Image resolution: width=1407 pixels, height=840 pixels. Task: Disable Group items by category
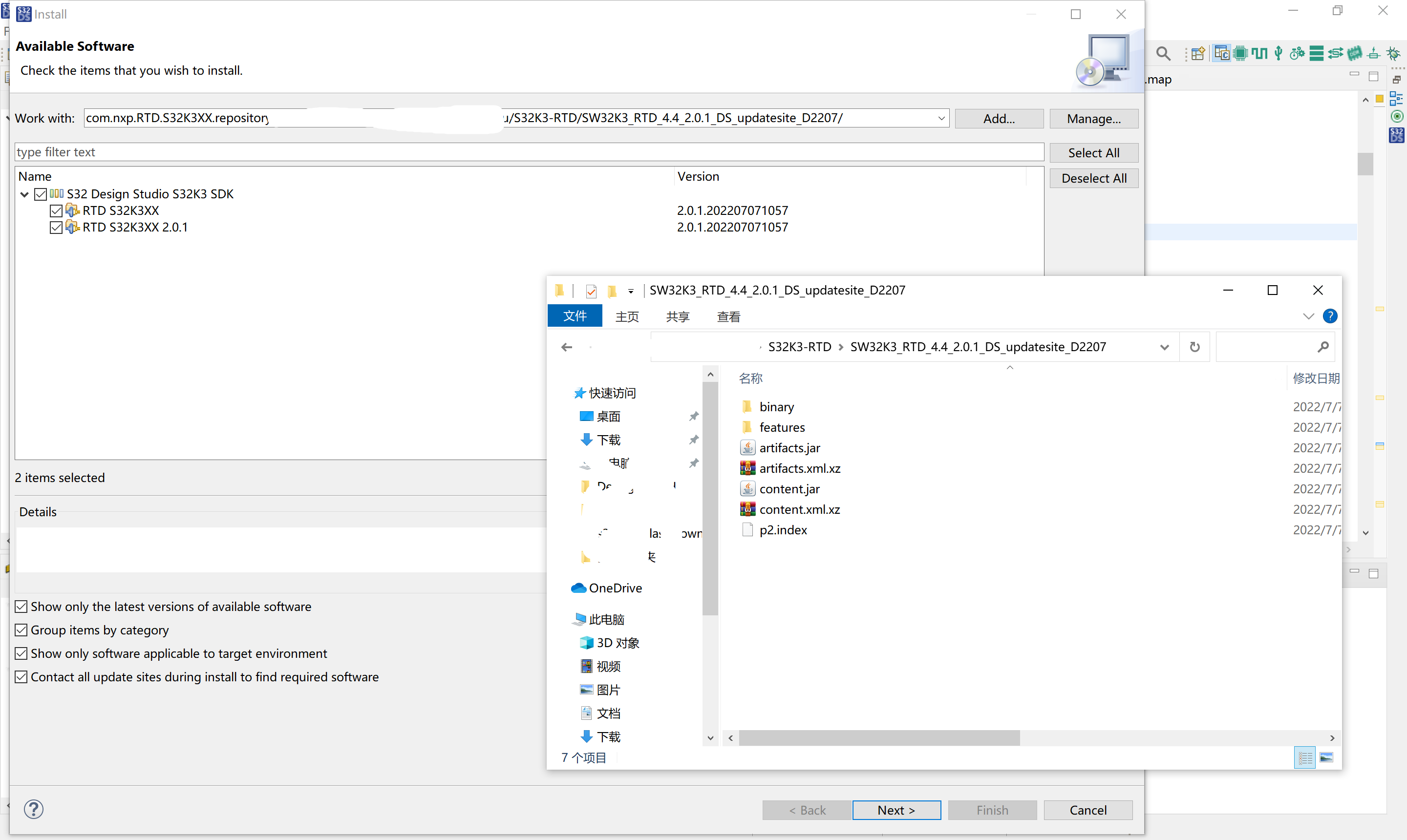(21, 630)
